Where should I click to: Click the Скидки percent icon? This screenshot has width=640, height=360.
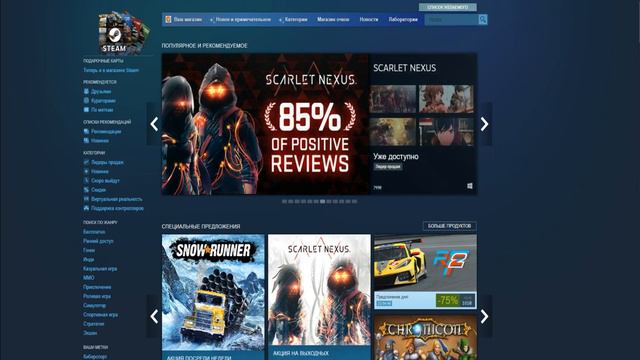(x=86, y=190)
